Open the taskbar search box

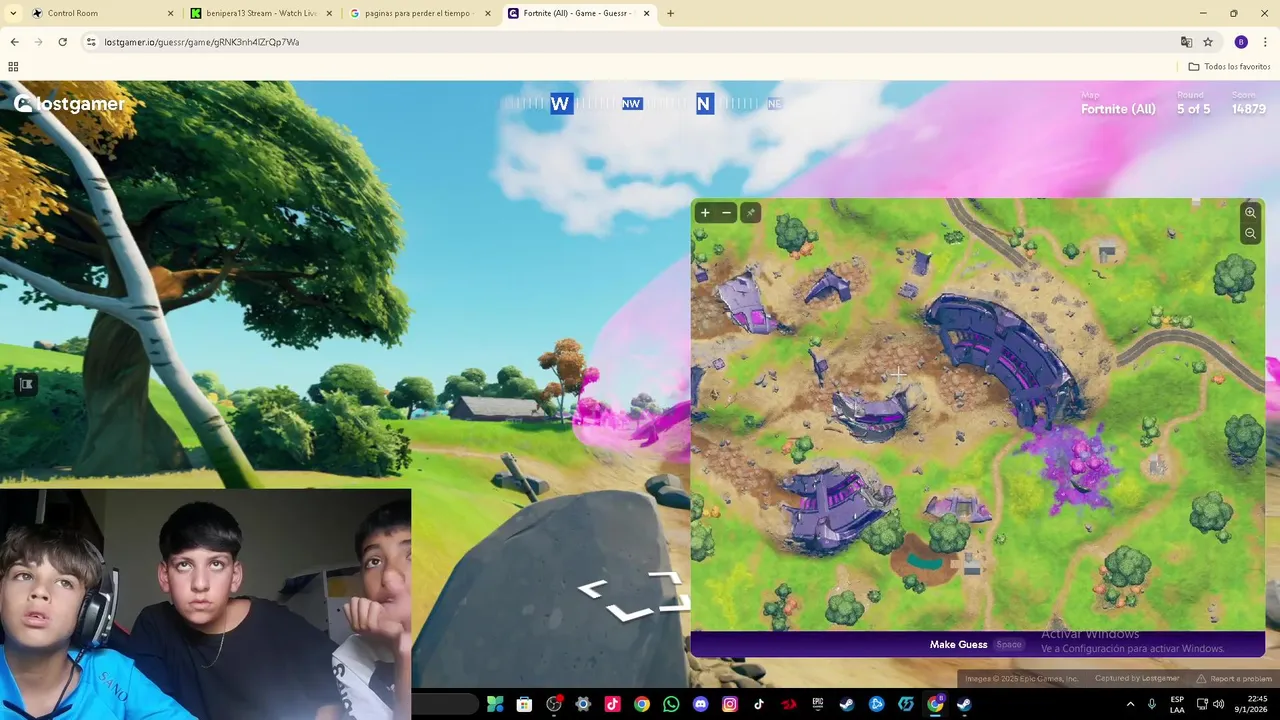446,704
